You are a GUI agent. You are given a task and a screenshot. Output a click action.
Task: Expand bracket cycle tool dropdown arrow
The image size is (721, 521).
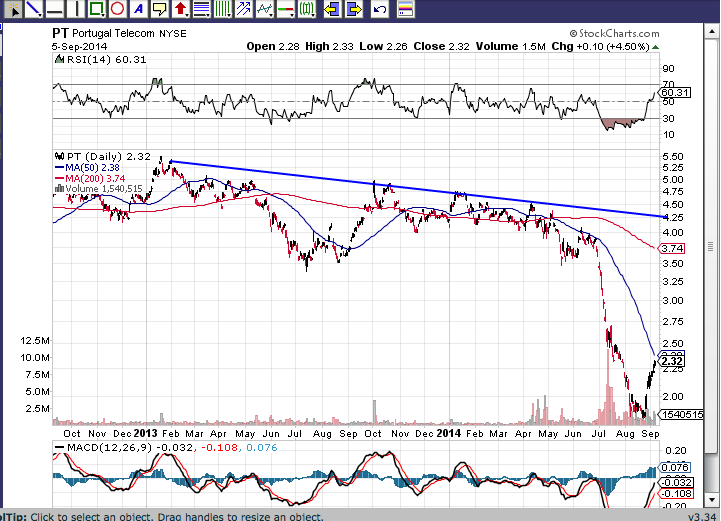click(x=315, y=15)
